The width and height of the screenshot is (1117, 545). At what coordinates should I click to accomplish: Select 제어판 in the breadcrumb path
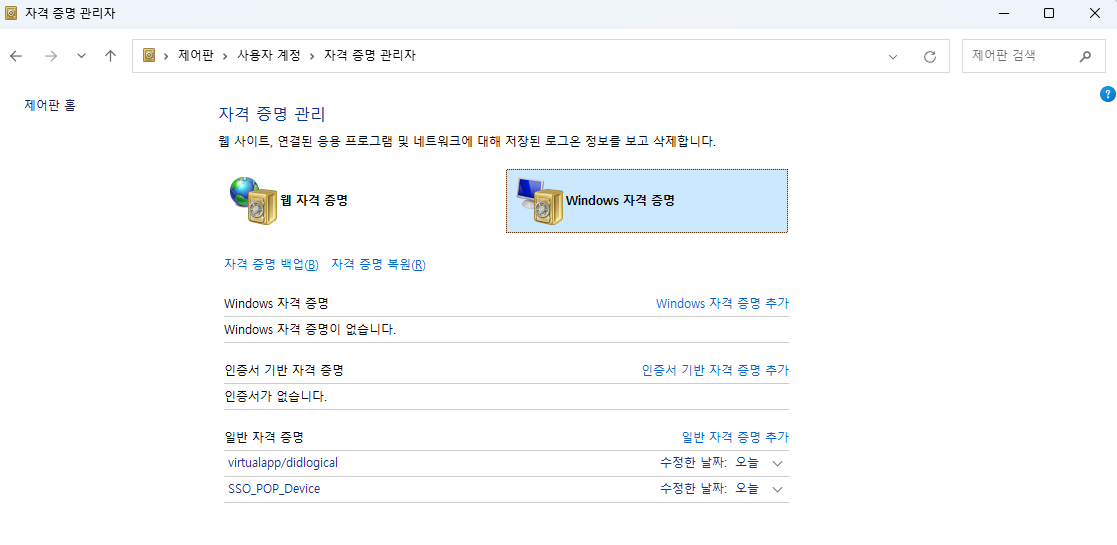[x=195, y=56]
